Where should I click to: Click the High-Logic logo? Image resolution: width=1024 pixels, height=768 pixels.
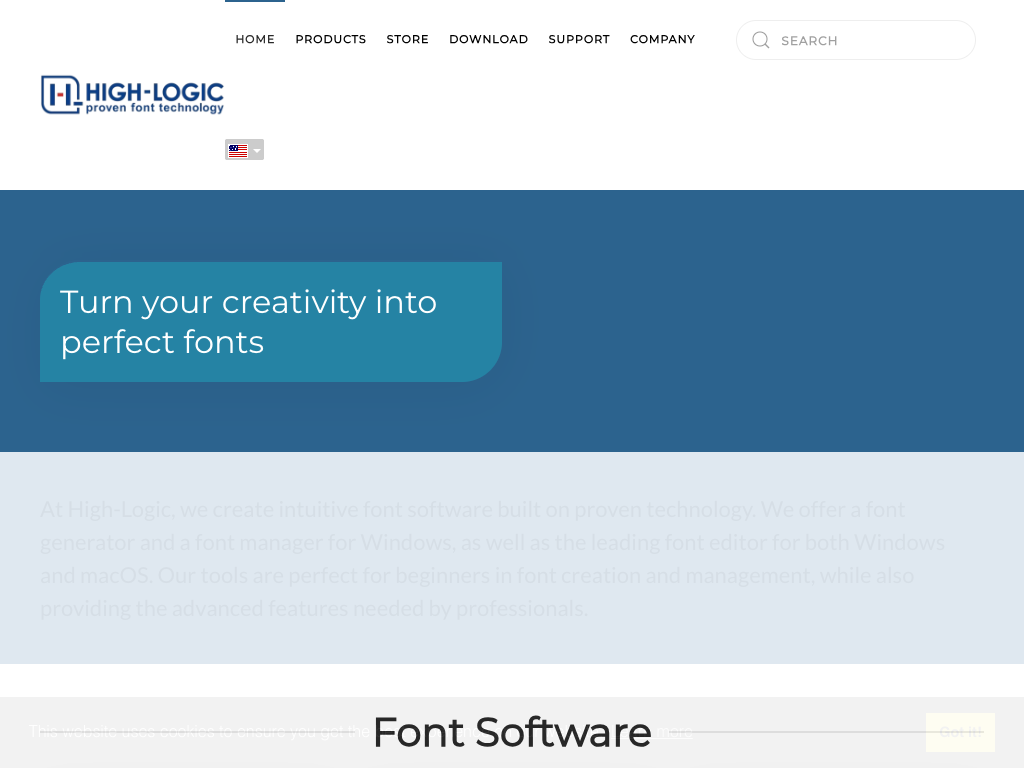(x=132, y=94)
